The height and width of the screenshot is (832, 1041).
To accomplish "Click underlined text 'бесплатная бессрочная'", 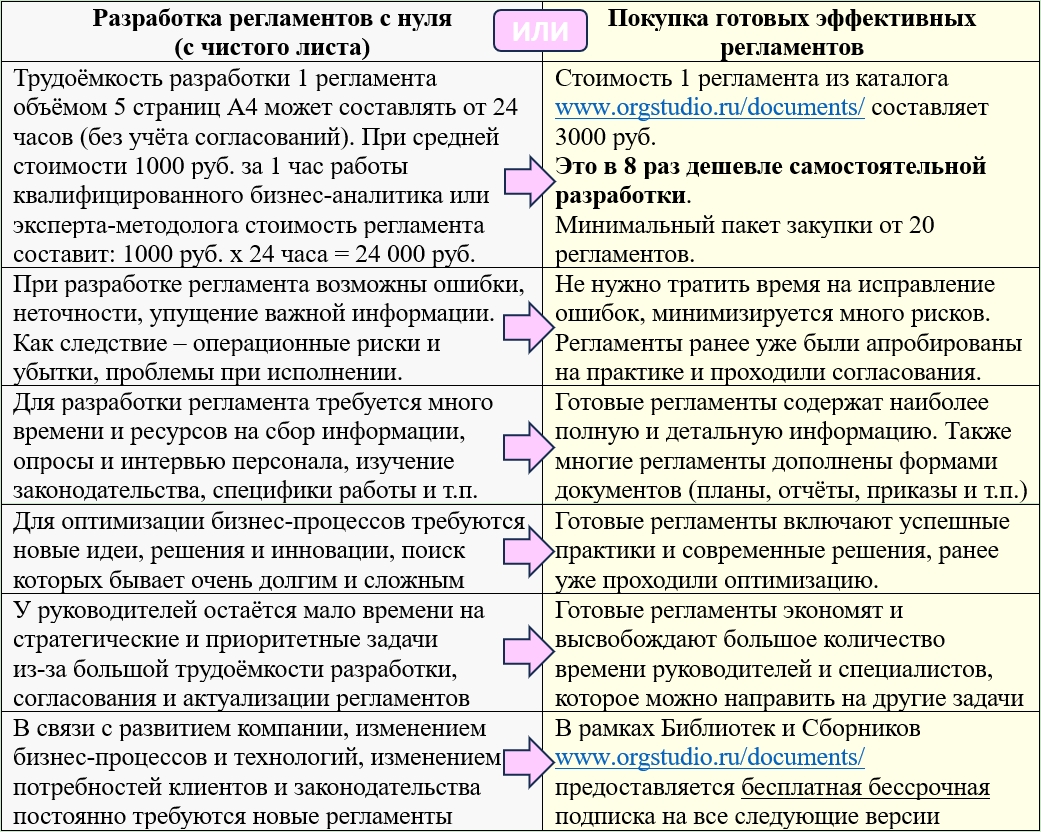I will (866, 788).
